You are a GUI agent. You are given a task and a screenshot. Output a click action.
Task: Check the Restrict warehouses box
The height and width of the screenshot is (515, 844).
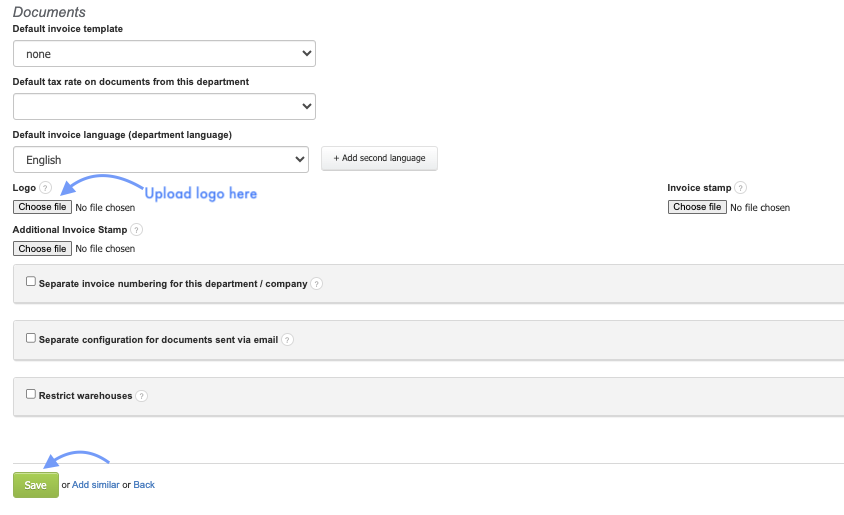(x=31, y=394)
